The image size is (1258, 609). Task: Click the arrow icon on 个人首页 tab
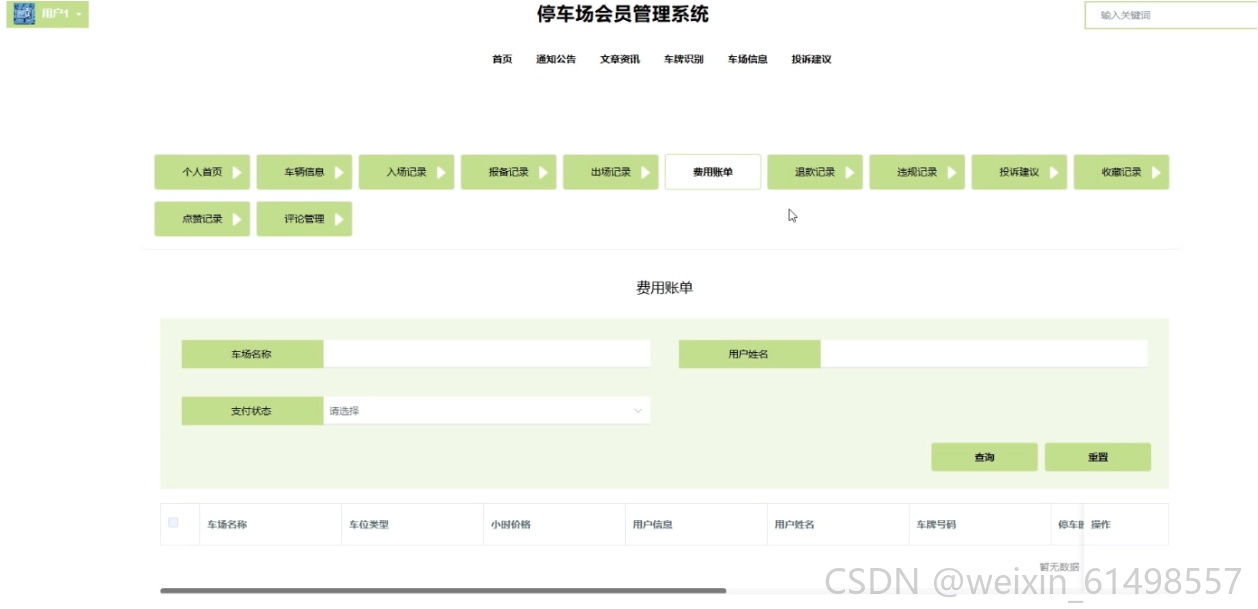(x=237, y=172)
